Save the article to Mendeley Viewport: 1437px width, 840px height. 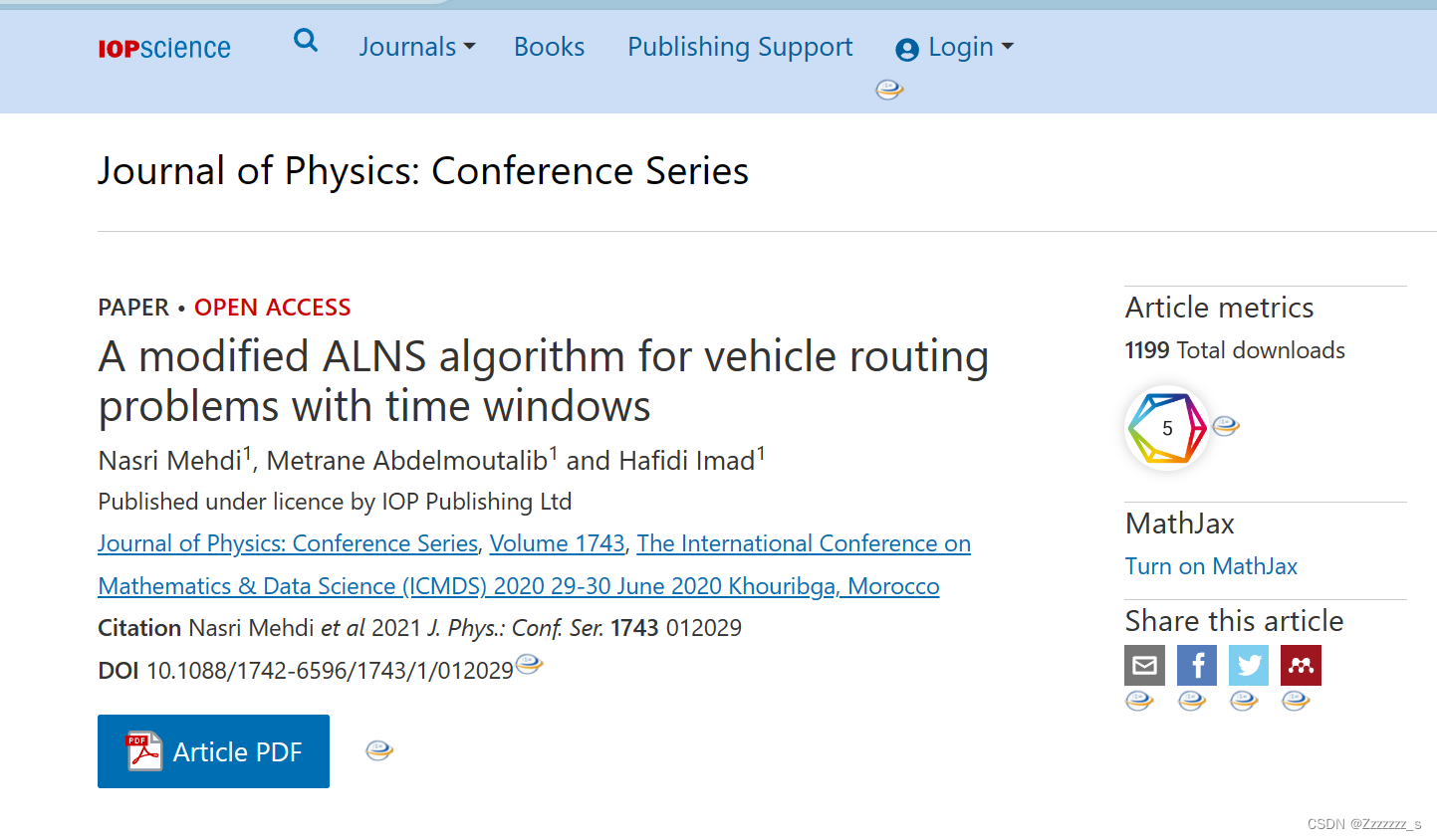[1300, 665]
